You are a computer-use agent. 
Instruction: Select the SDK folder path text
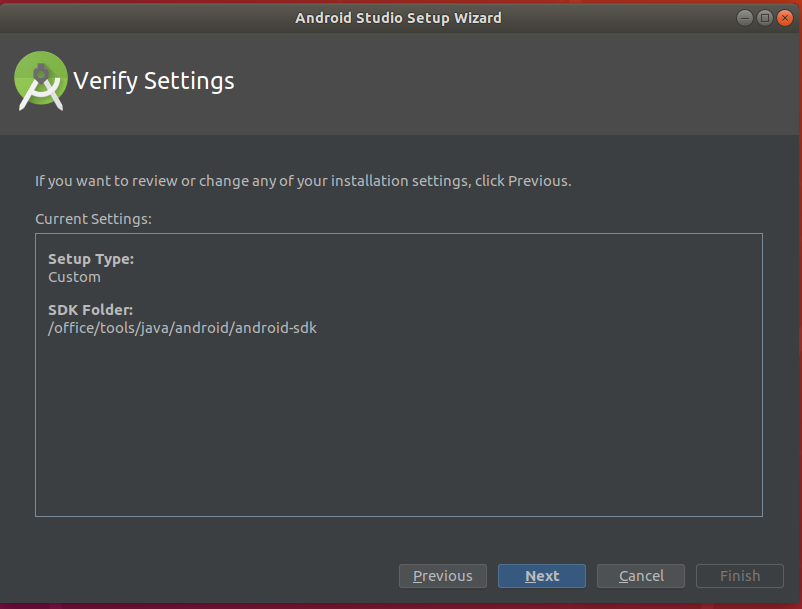tap(182, 328)
